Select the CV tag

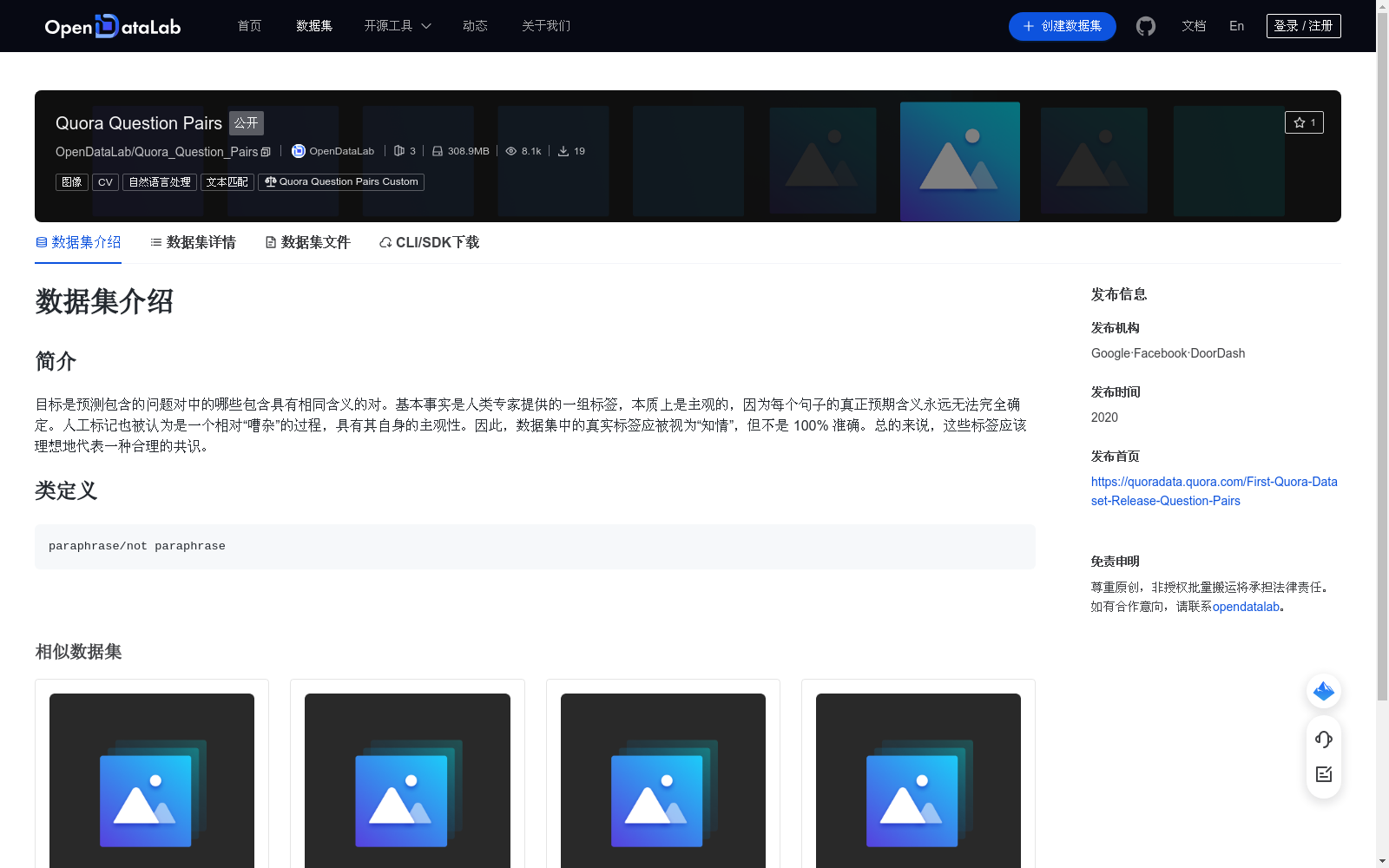tap(105, 182)
